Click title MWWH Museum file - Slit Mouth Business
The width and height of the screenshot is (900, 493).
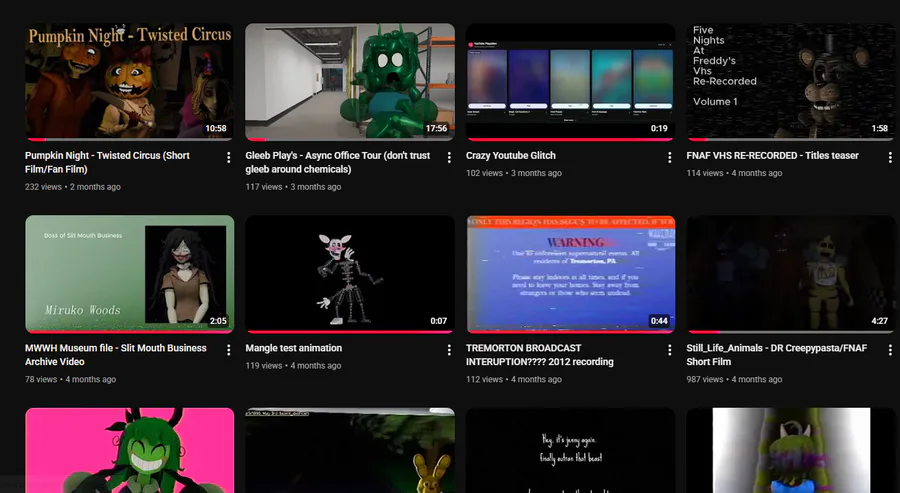(x=116, y=355)
